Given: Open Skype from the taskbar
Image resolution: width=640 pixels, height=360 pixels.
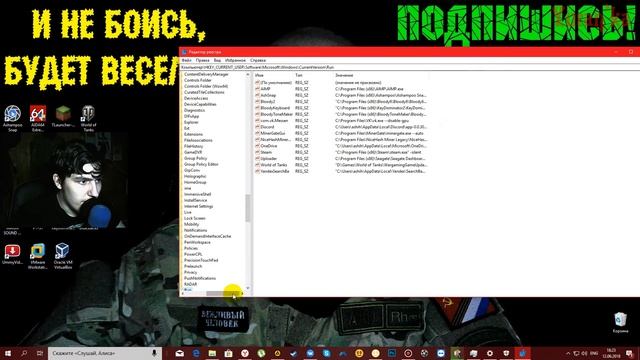Looking at the screenshot, I should [327, 353].
